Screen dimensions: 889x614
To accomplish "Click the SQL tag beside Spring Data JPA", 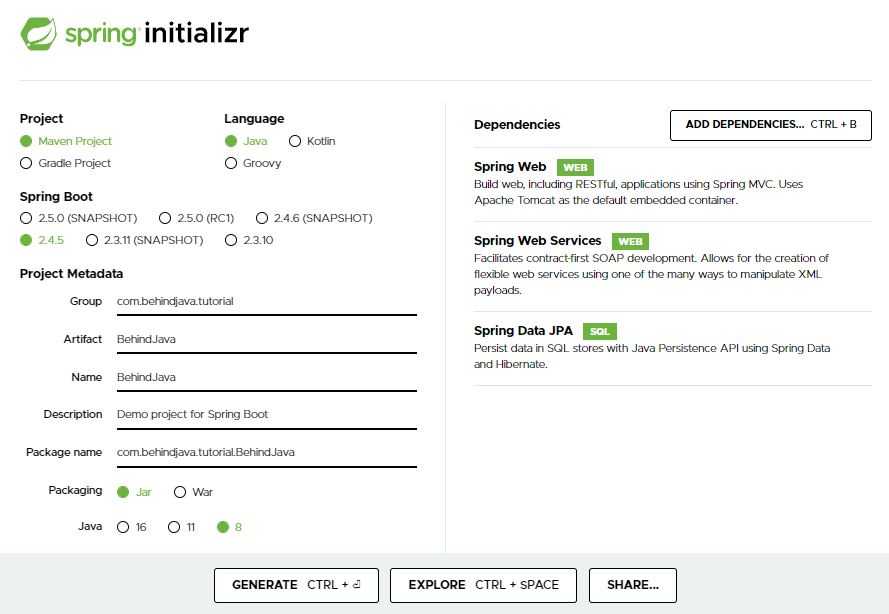I will pos(599,331).
